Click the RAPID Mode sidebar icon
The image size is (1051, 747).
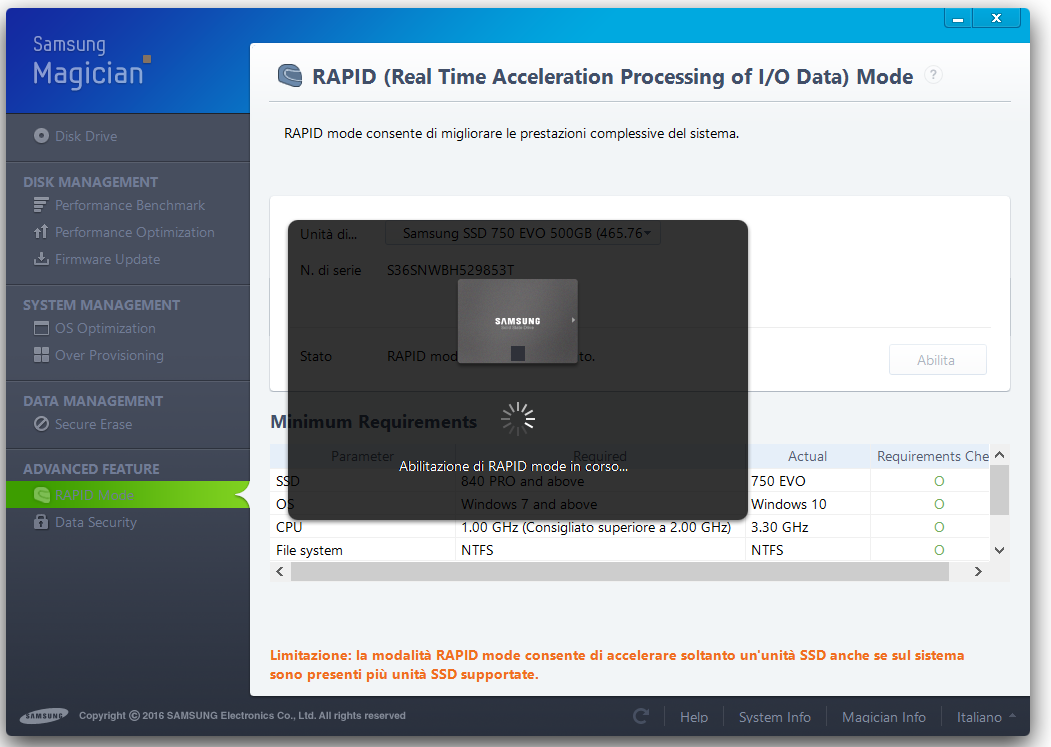(42, 495)
